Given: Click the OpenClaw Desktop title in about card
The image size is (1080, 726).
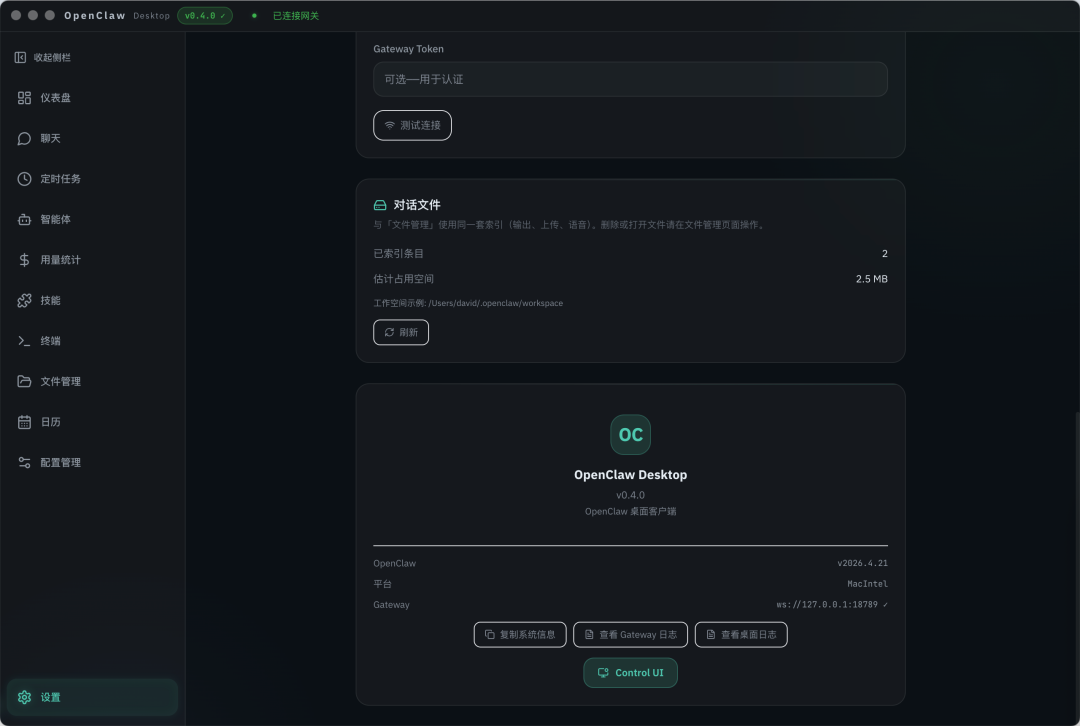Looking at the screenshot, I should pyautogui.click(x=630, y=475).
